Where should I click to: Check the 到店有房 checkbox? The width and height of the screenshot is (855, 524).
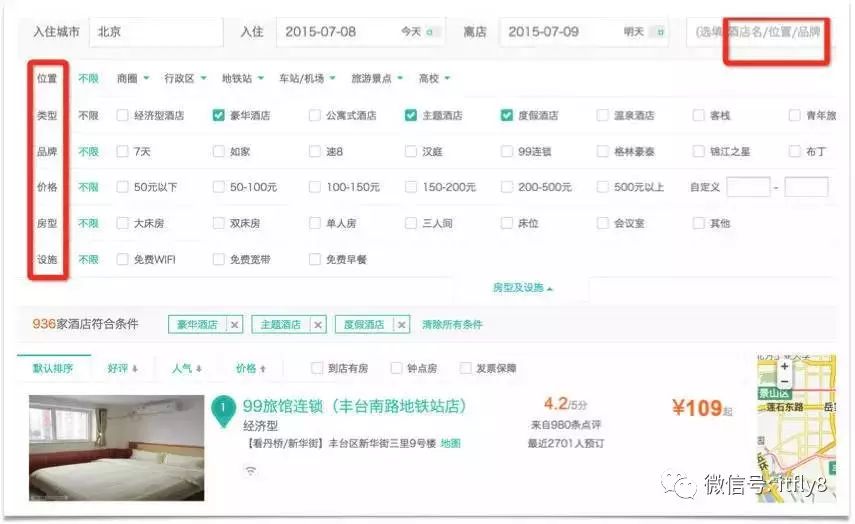(x=317, y=368)
